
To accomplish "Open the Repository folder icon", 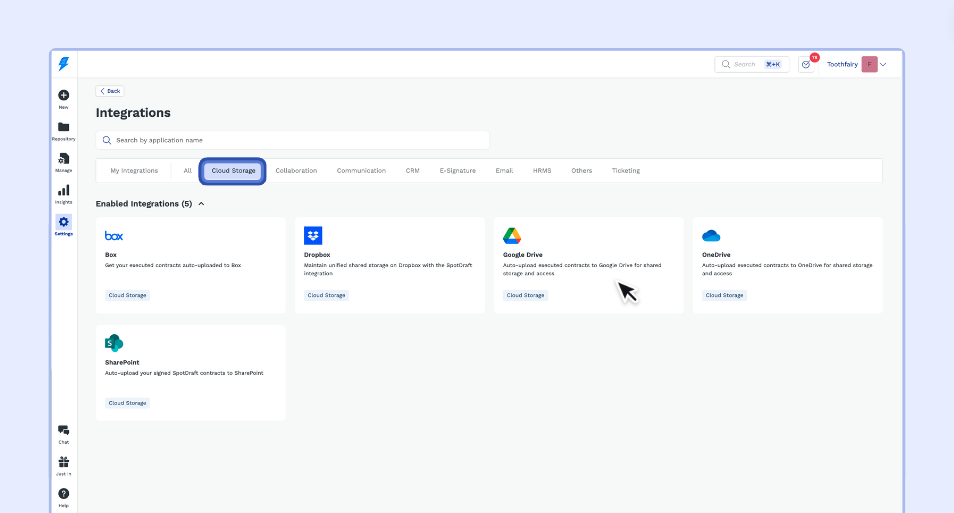I will coord(63,127).
